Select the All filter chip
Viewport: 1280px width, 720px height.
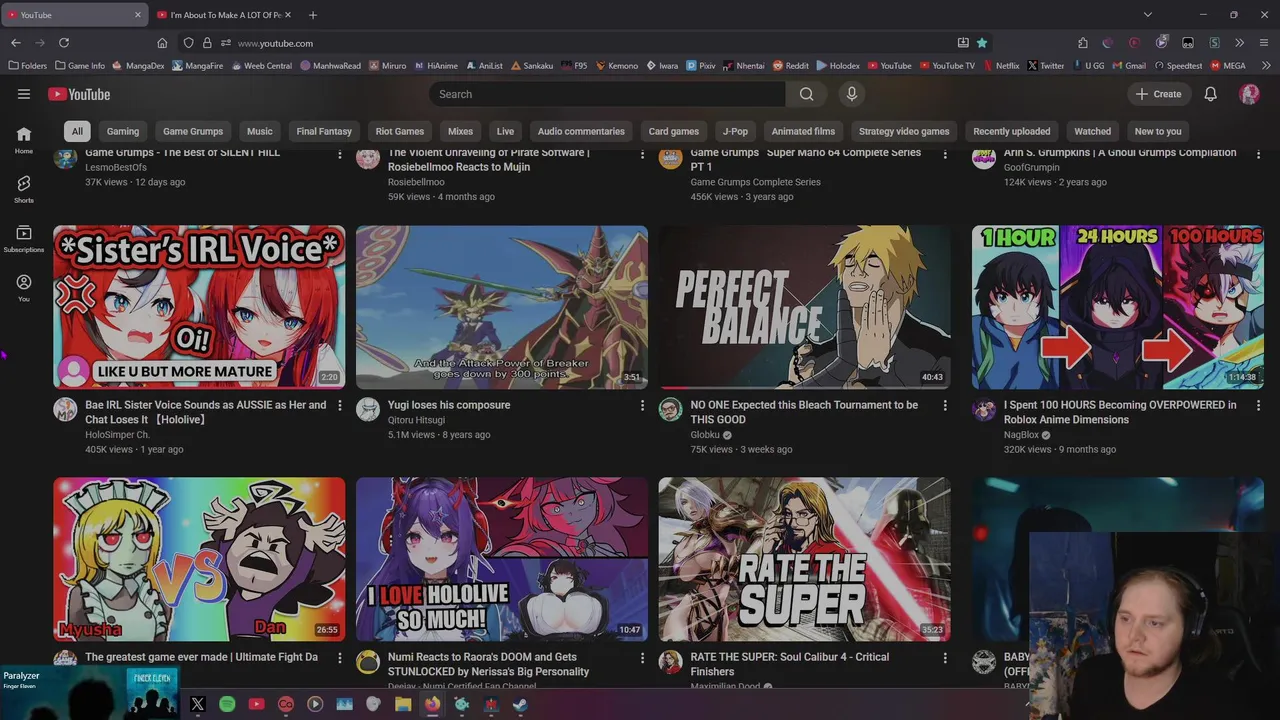tap(77, 131)
